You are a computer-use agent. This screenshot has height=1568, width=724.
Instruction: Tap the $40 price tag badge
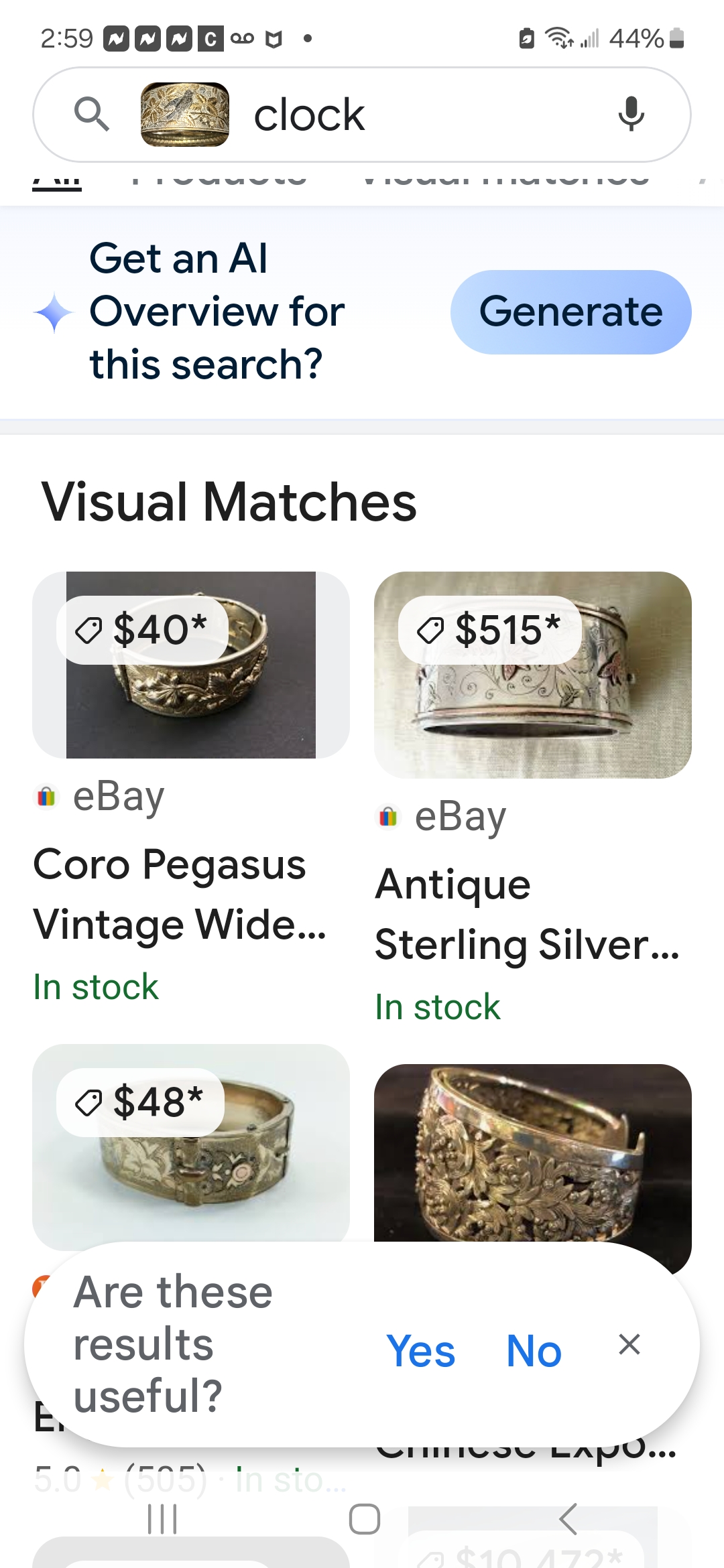point(142,630)
